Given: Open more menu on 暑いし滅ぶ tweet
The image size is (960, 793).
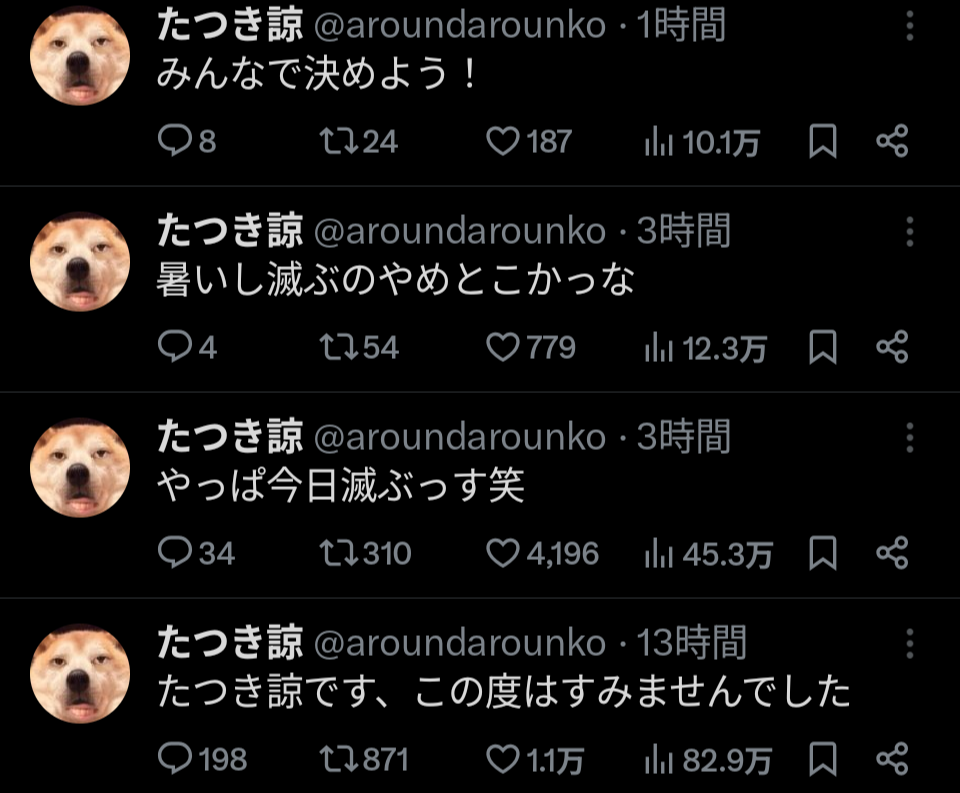Looking at the screenshot, I should click(910, 232).
